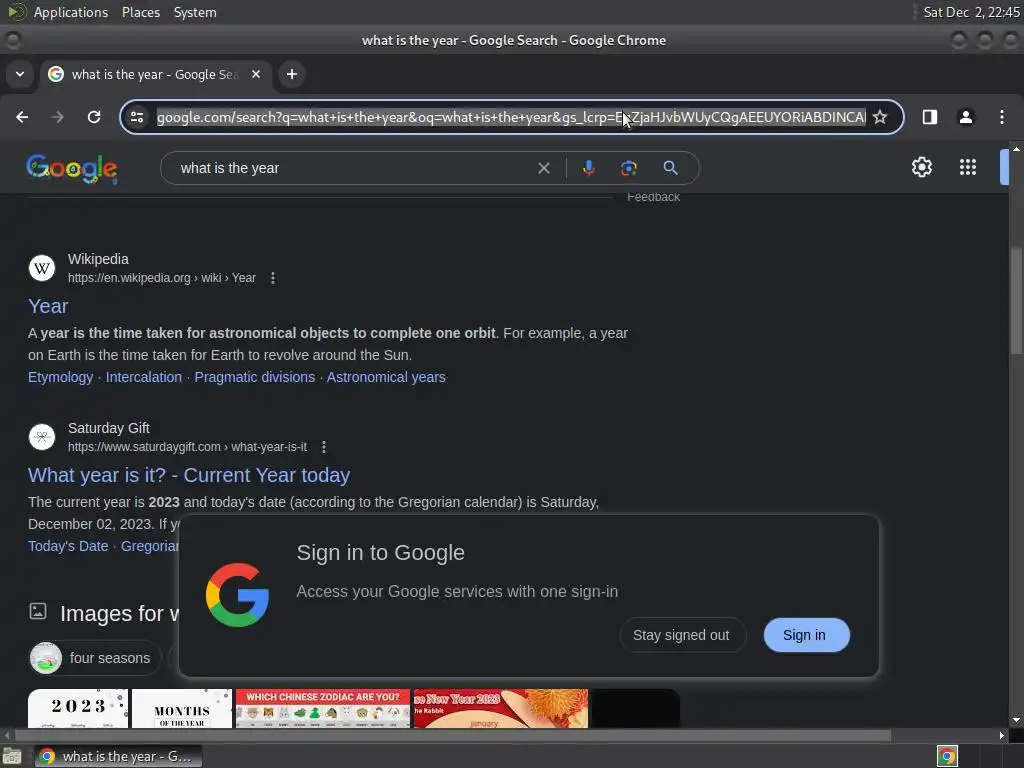Image resolution: width=1024 pixels, height=768 pixels.
Task: Open Chrome side panel icon
Action: point(929,117)
